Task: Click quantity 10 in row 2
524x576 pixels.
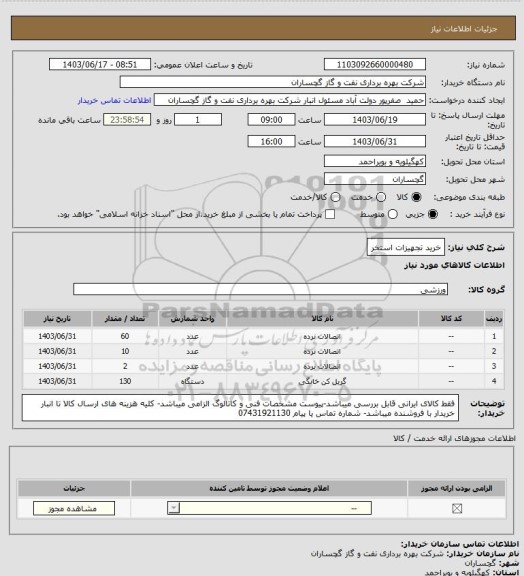Action: (125, 351)
